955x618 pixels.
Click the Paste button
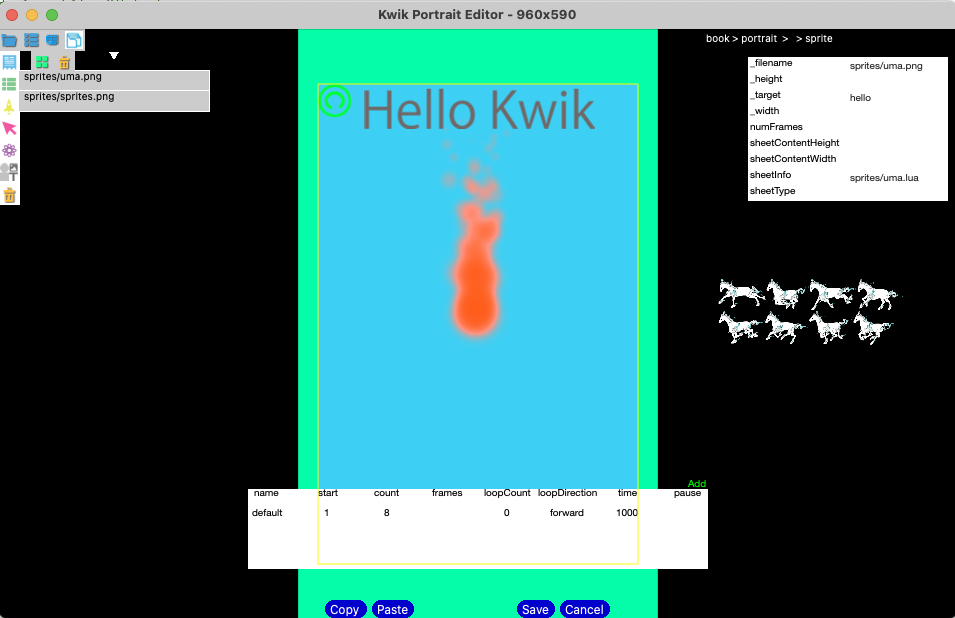click(392, 609)
